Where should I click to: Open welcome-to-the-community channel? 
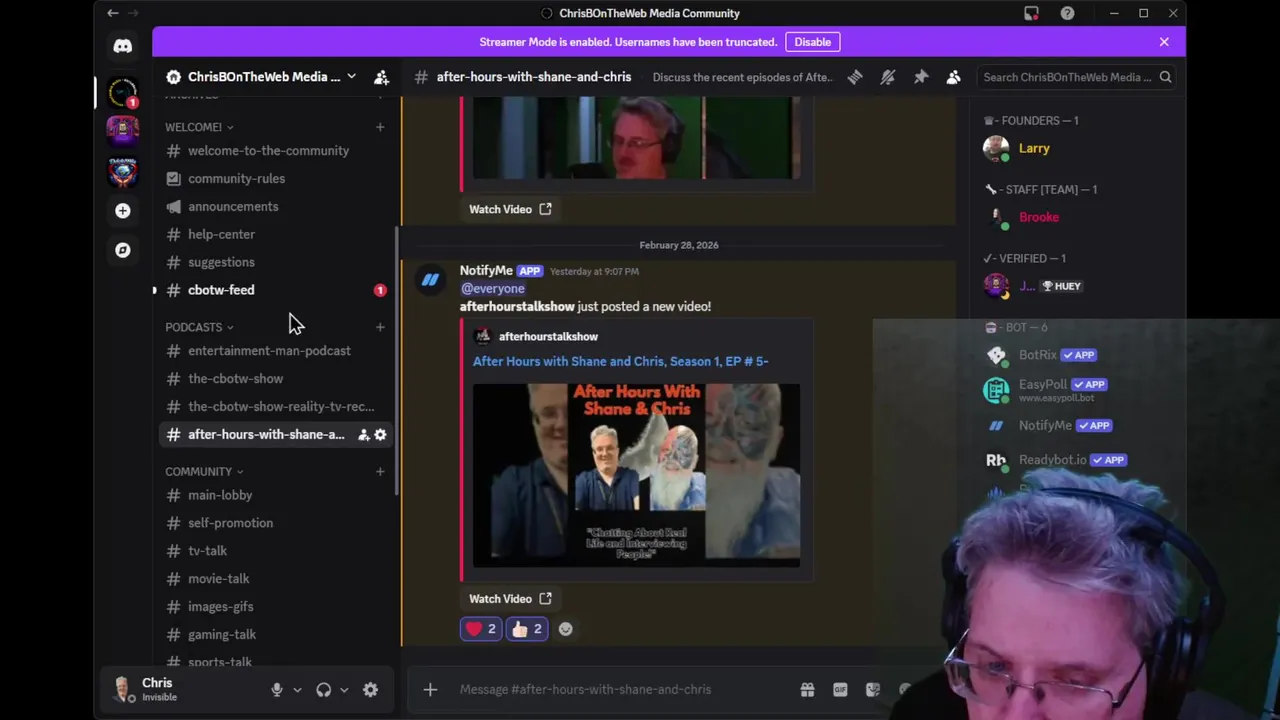click(275, 150)
